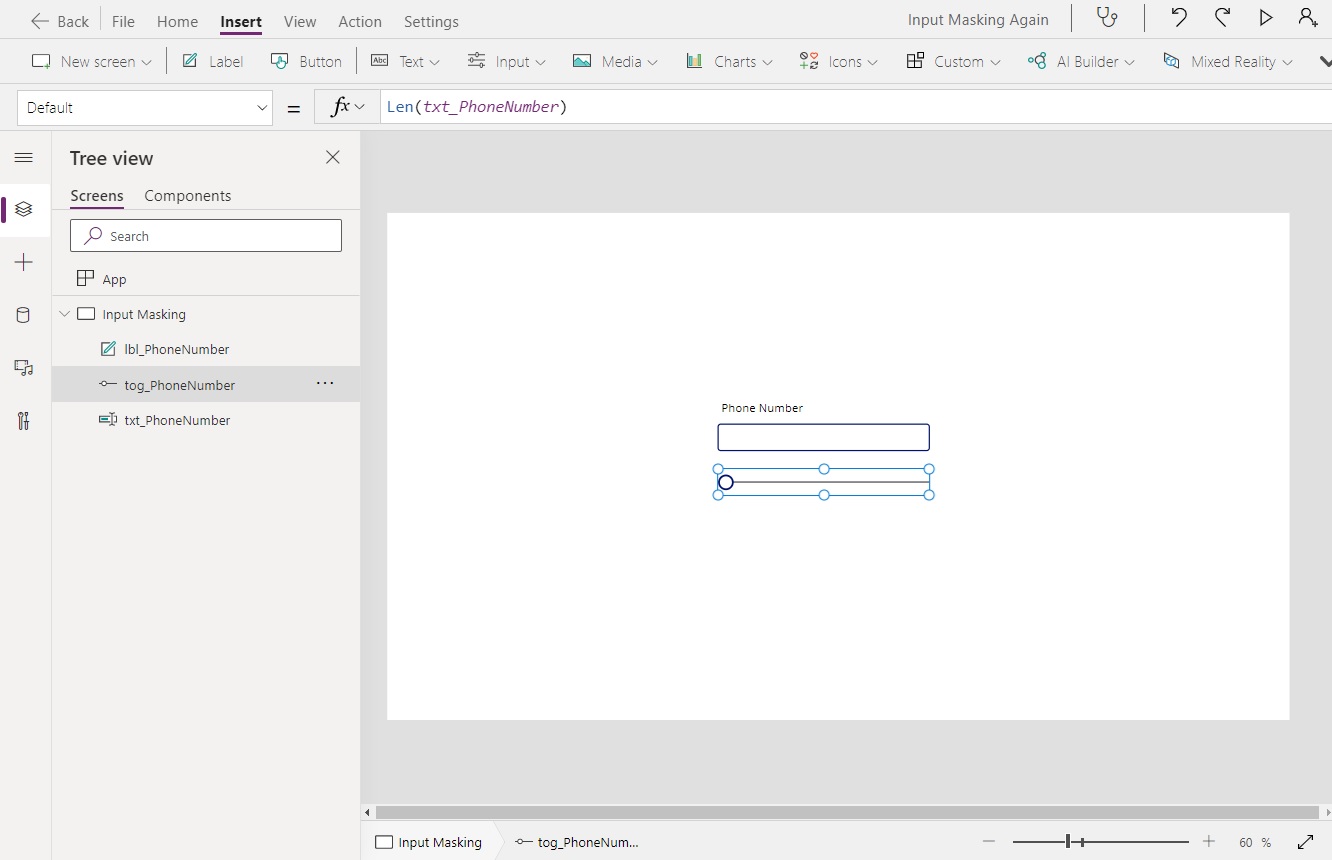Open the Share user icon
Image resolution: width=1332 pixels, height=860 pixels.
tap(1308, 18)
